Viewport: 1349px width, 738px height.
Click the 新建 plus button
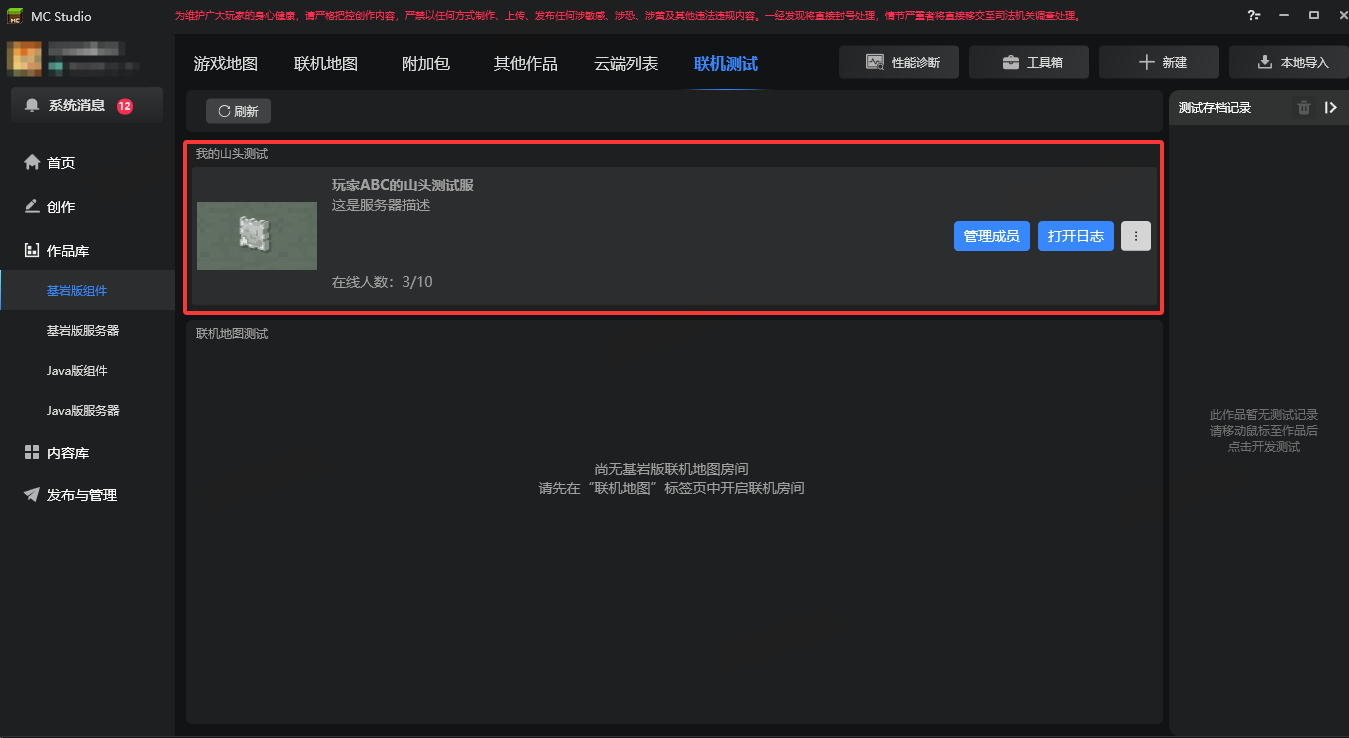pyautogui.click(x=1159, y=62)
